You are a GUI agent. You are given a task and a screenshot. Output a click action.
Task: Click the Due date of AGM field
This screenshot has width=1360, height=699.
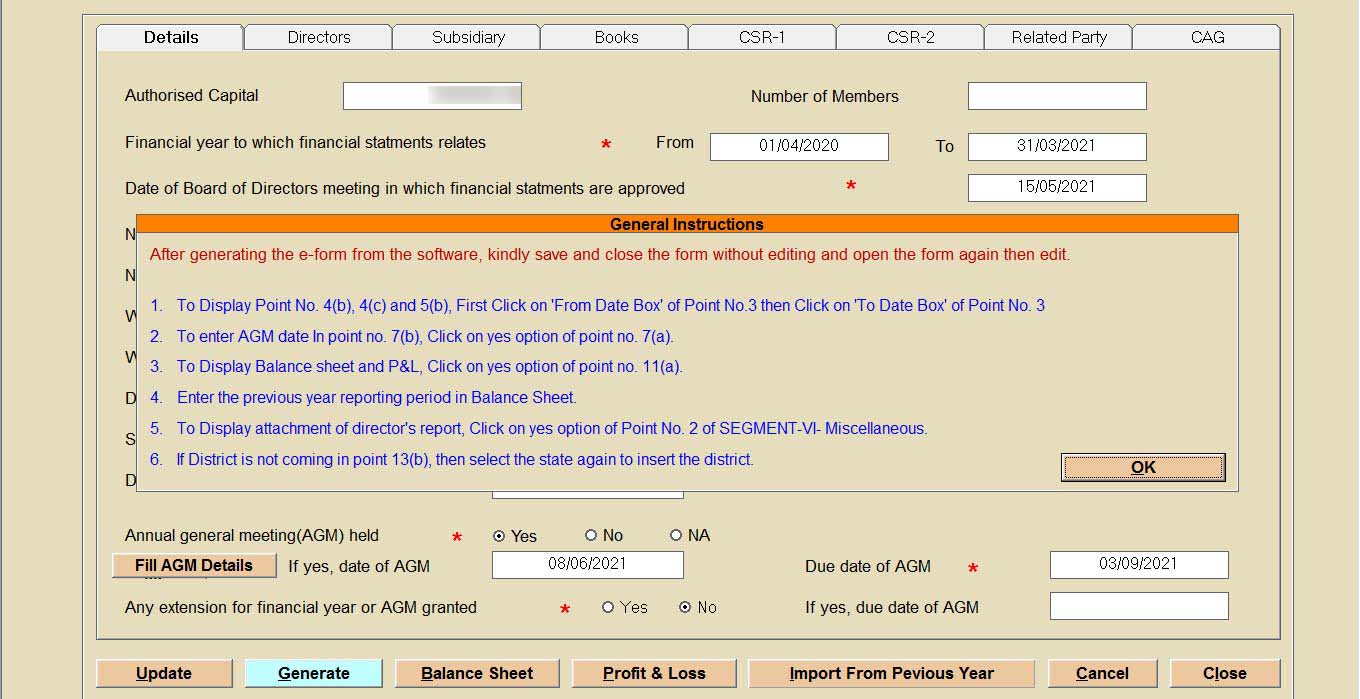pyautogui.click(x=1138, y=564)
